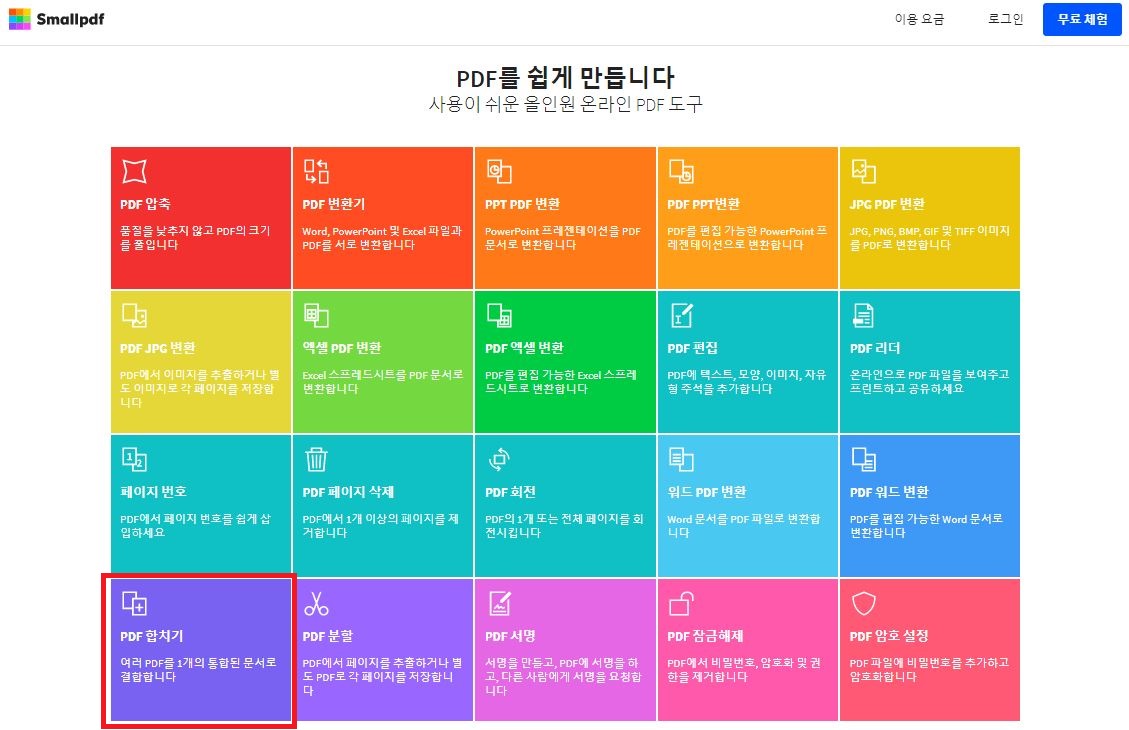Image resolution: width=1129 pixels, height=730 pixels.
Task: Choose the PDF JPG 변환 title
Action: 158,348
